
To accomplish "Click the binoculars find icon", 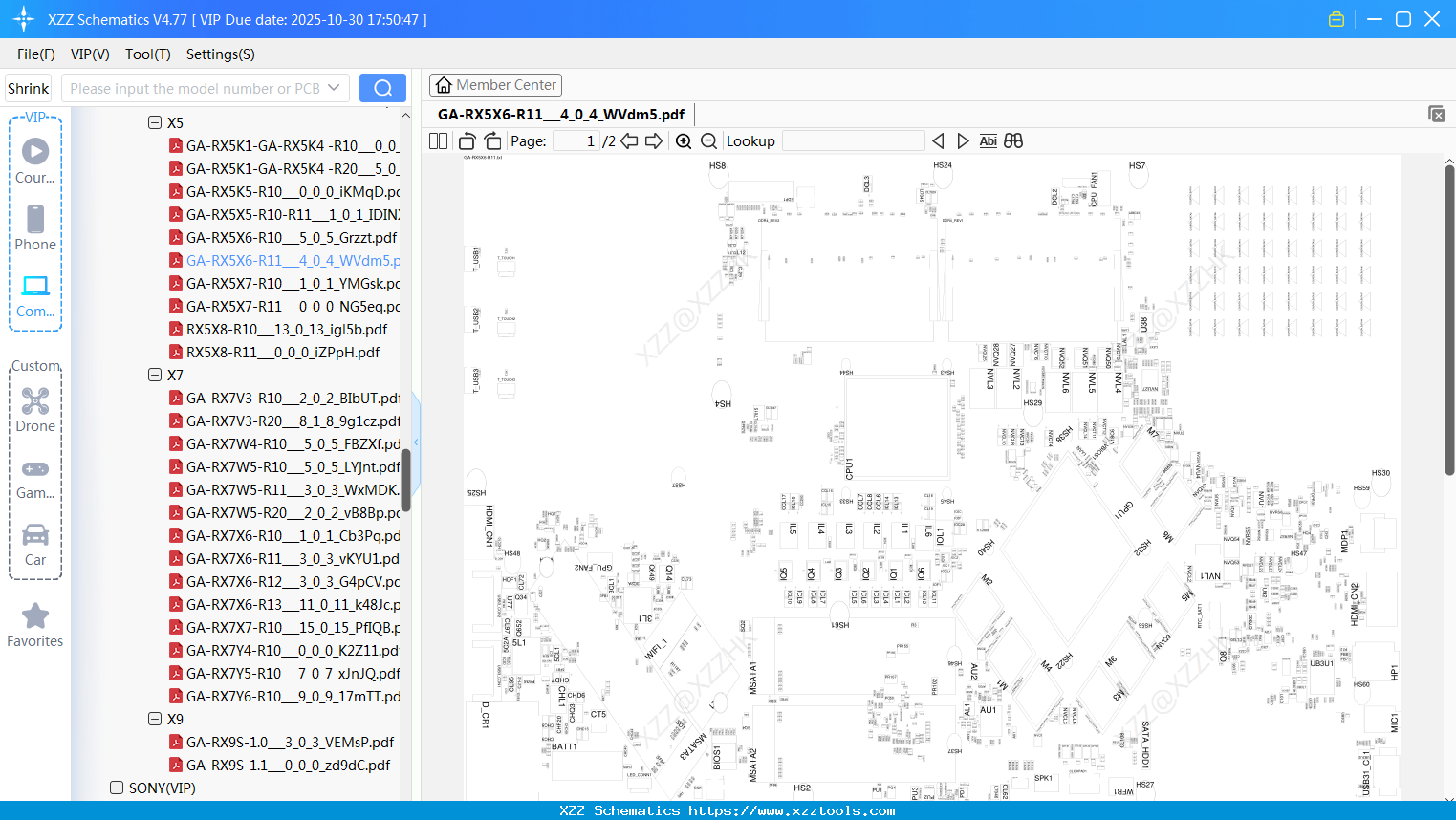I will pos(1013,140).
